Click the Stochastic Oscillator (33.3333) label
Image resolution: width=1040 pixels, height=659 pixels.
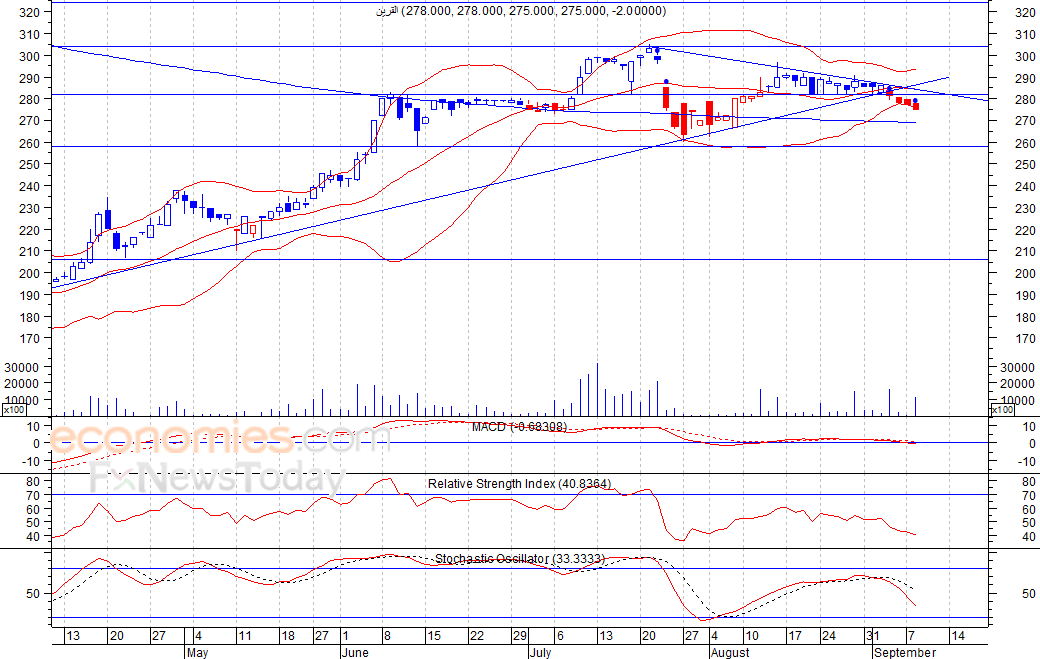tap(520, 559)
